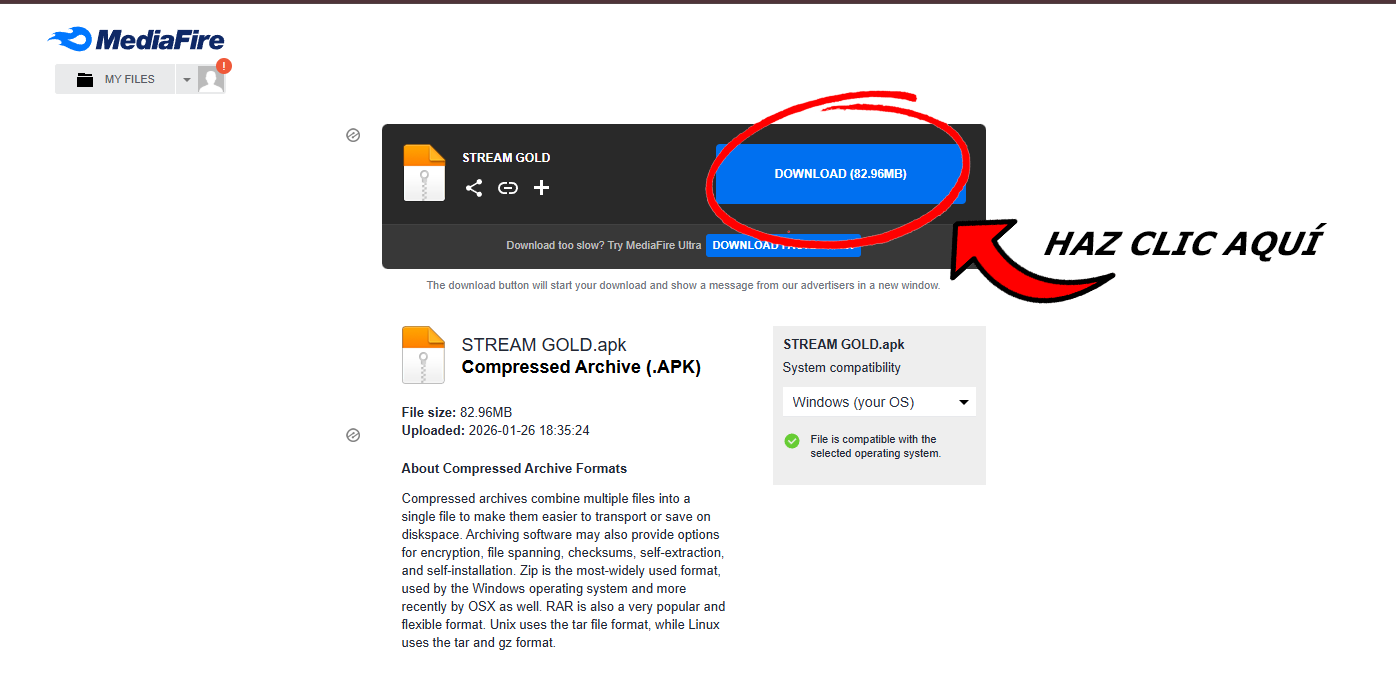Click the user avatar profile icon

[x=211, y=80]
